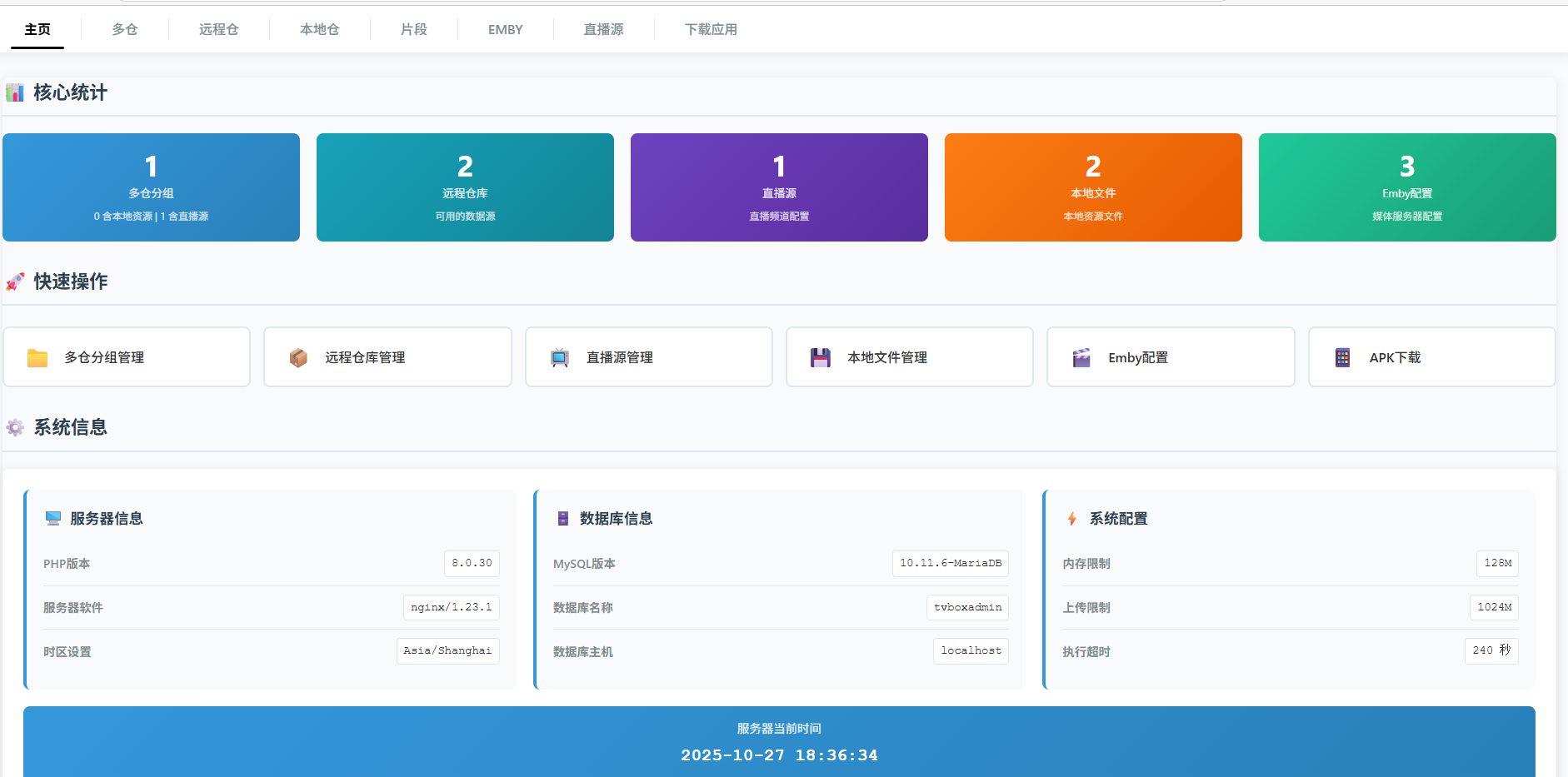This screenshot has width=1568, height=777.
Task: Click the bar chart icon beside 核心统计
Action: coord(15,92)
